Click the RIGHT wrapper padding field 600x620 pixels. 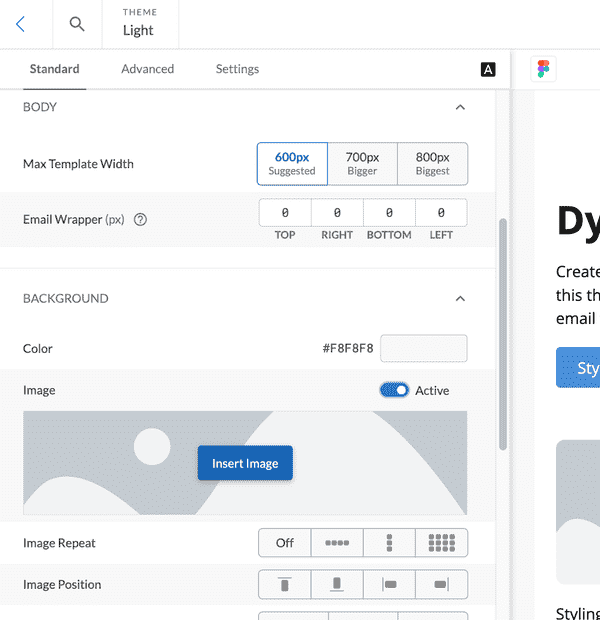[337, 213]
